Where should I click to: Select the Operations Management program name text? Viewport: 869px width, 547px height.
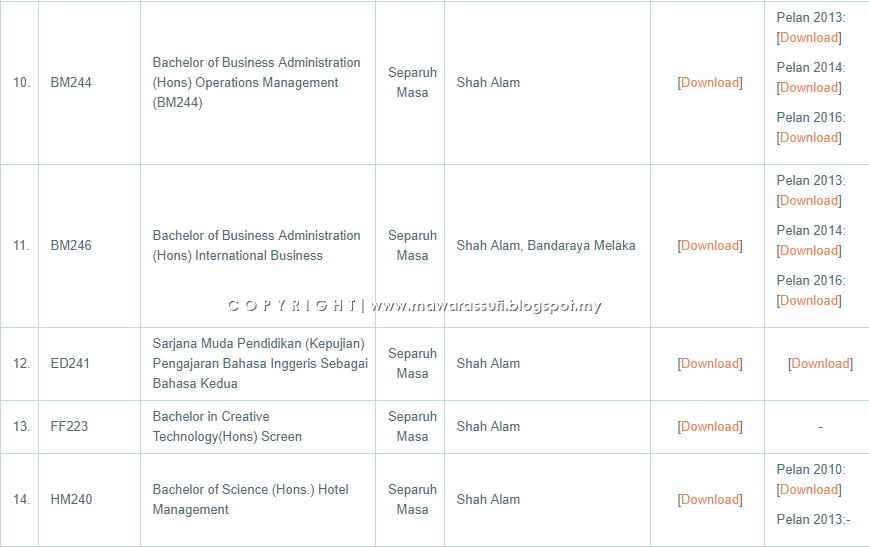click(x=257, y=83)
